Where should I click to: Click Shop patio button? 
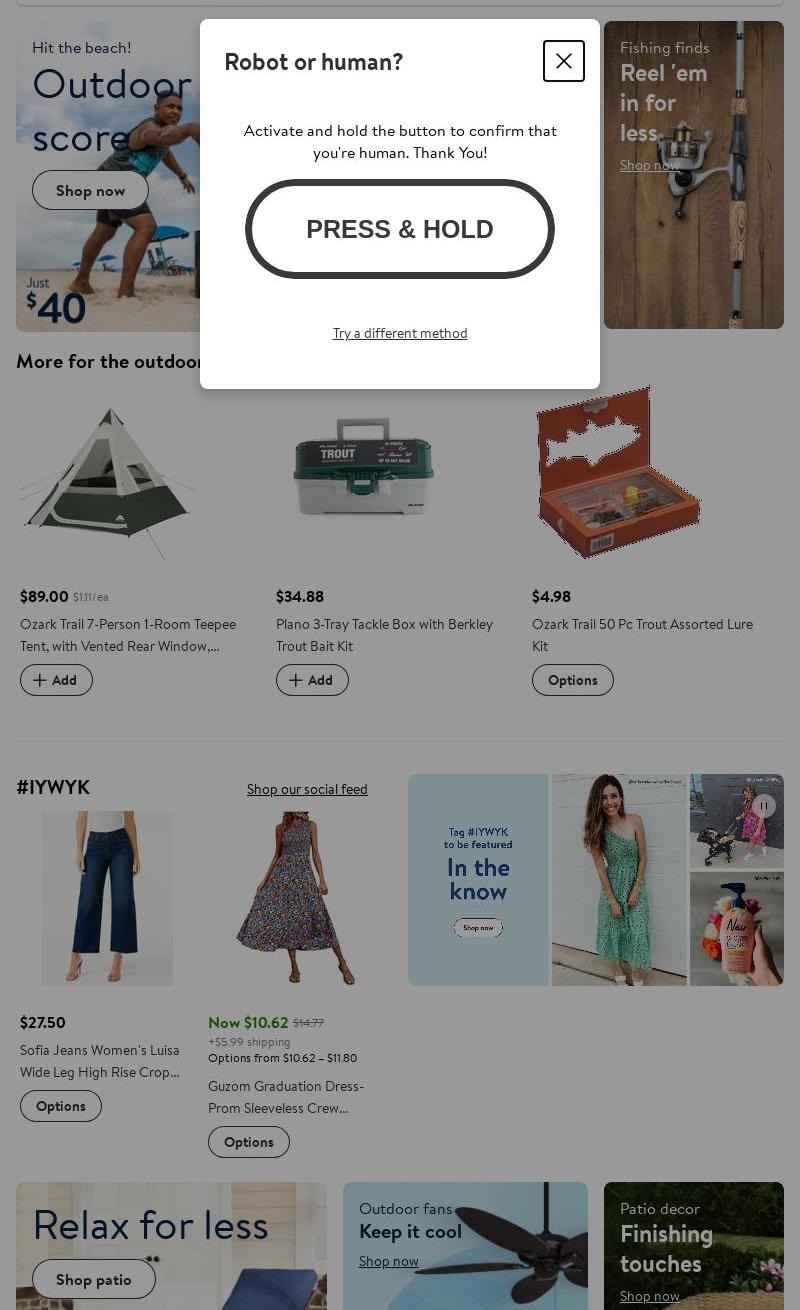click(x=94, y=1279)
